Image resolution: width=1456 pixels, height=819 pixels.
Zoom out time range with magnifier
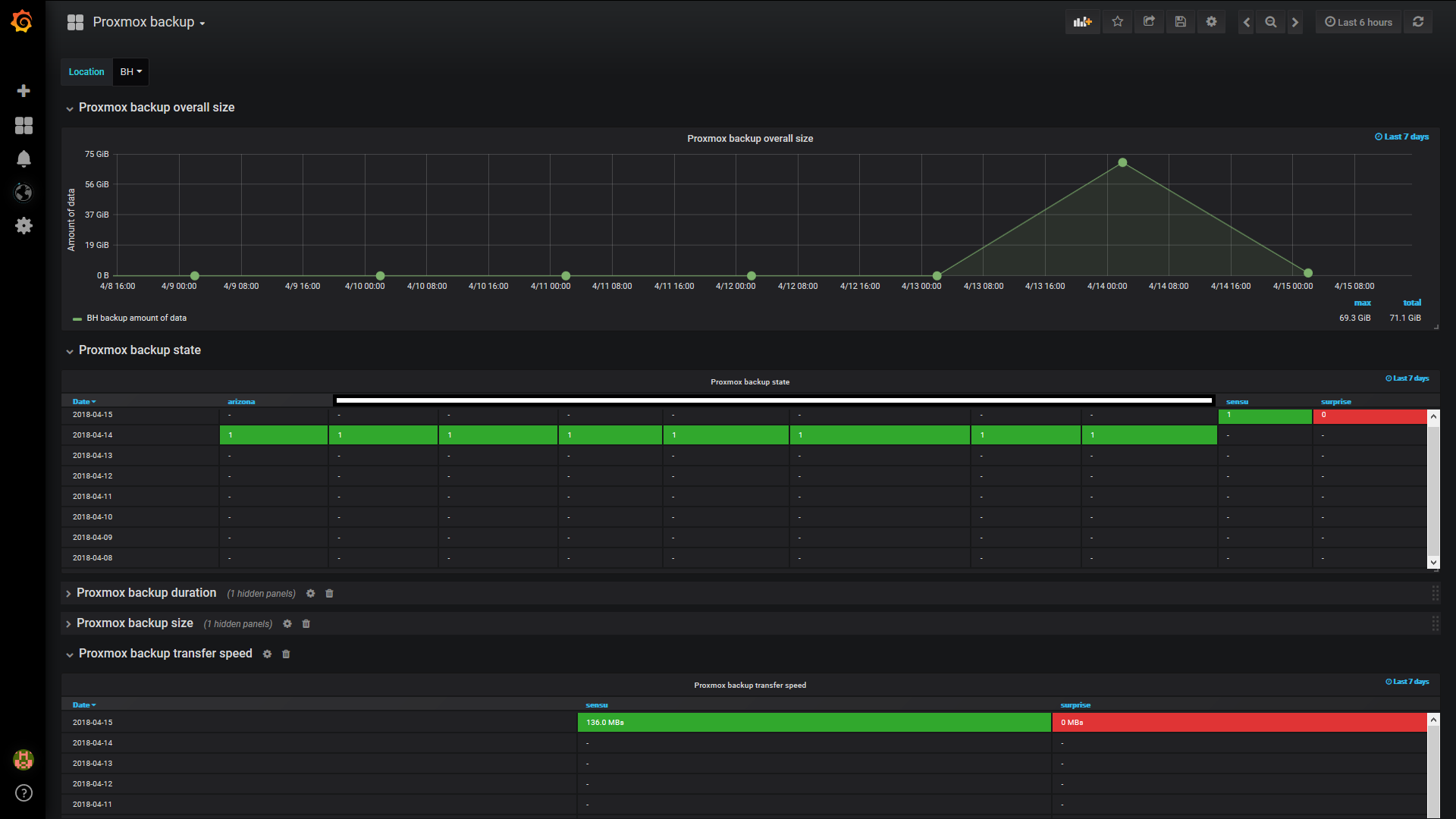point(1271,22)
